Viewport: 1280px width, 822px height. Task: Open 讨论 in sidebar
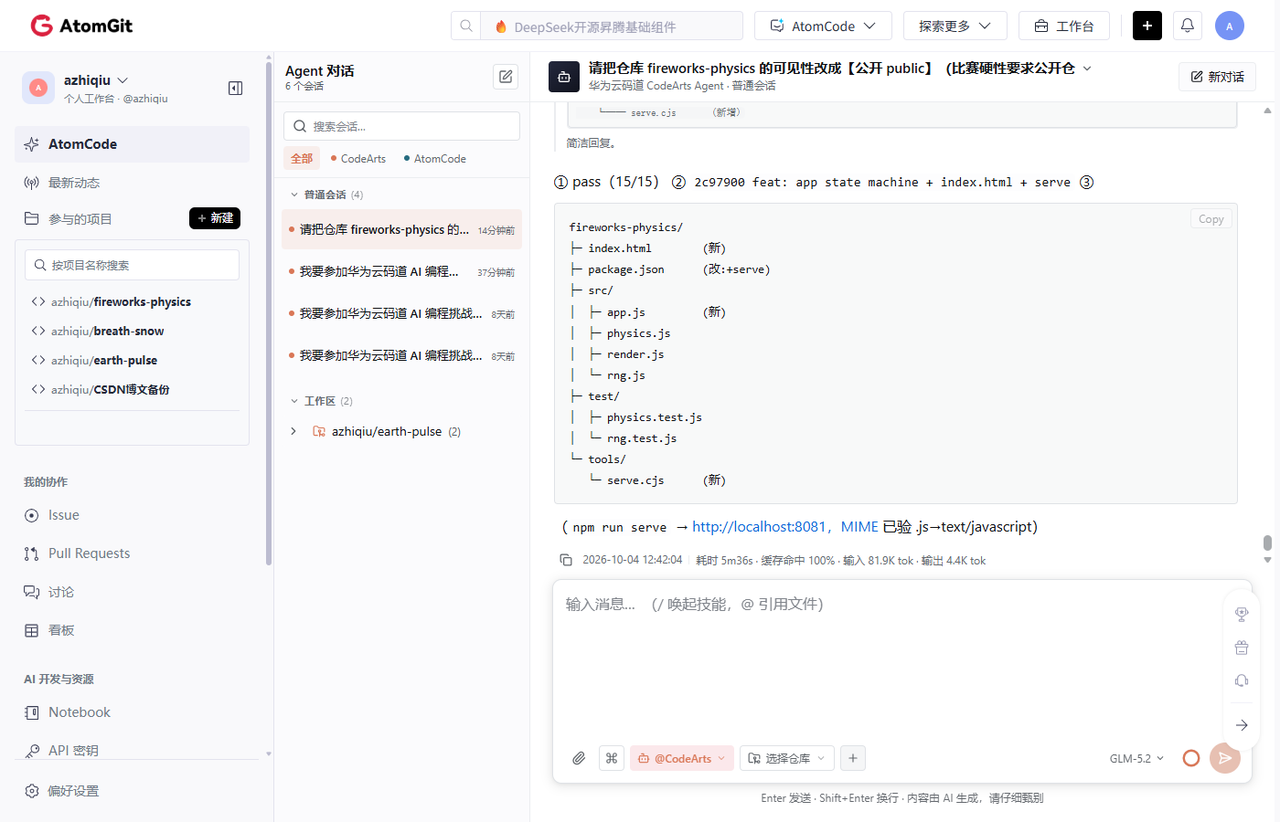pos(132,592)
